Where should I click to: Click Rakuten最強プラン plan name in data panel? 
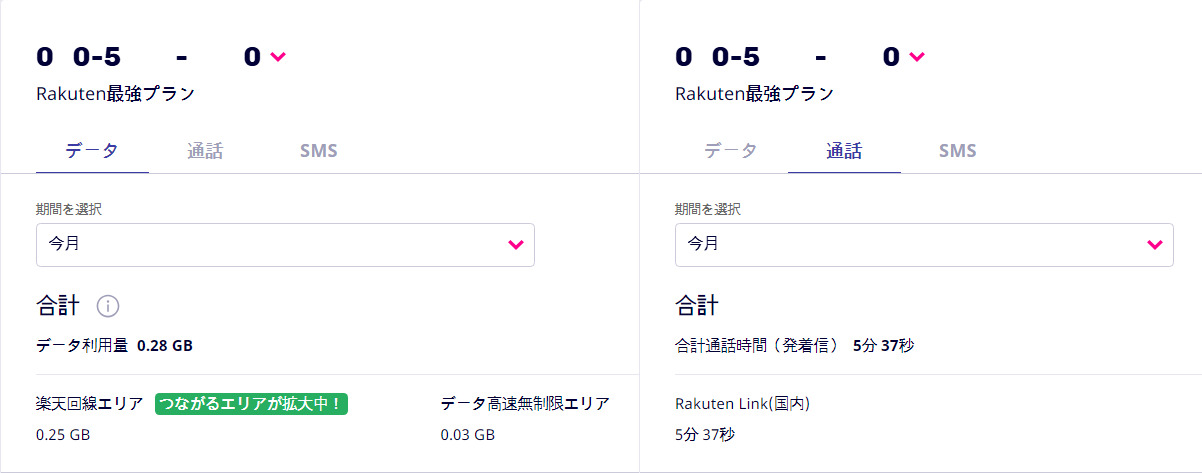click(x=115, y=94)
